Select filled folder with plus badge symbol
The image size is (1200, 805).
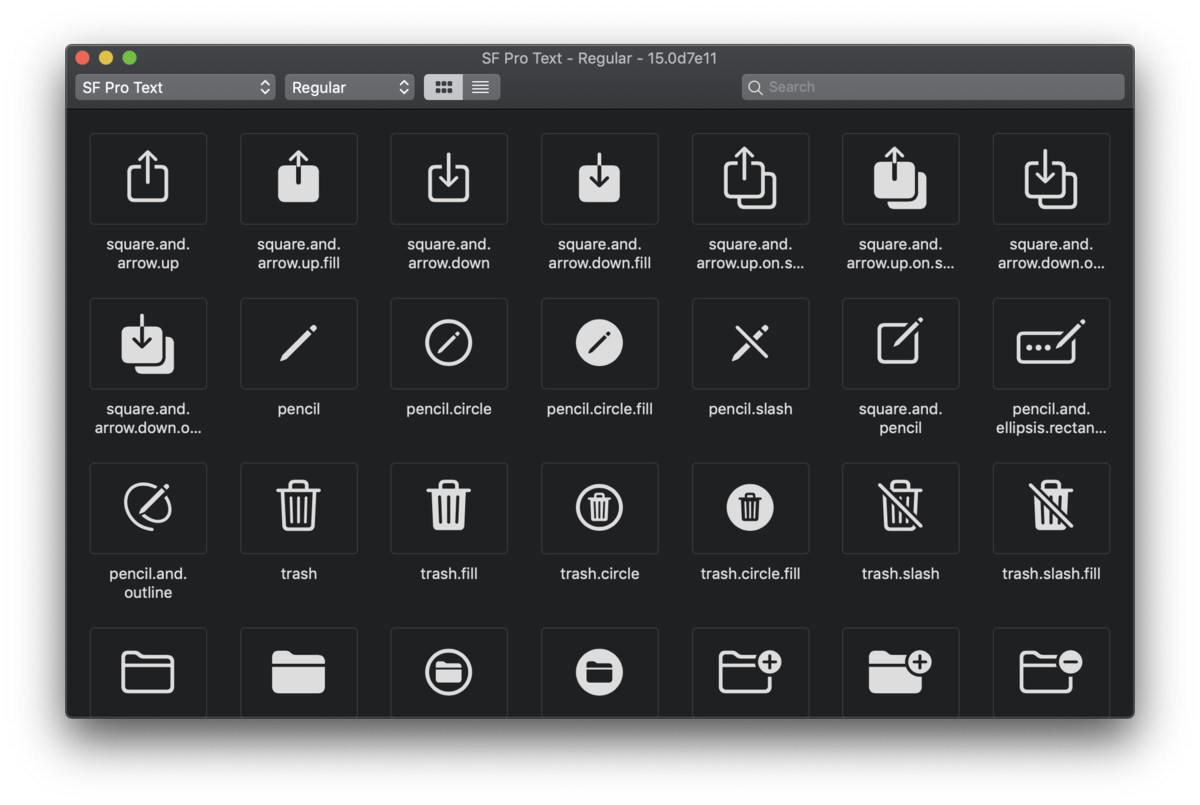coord(901,672)
